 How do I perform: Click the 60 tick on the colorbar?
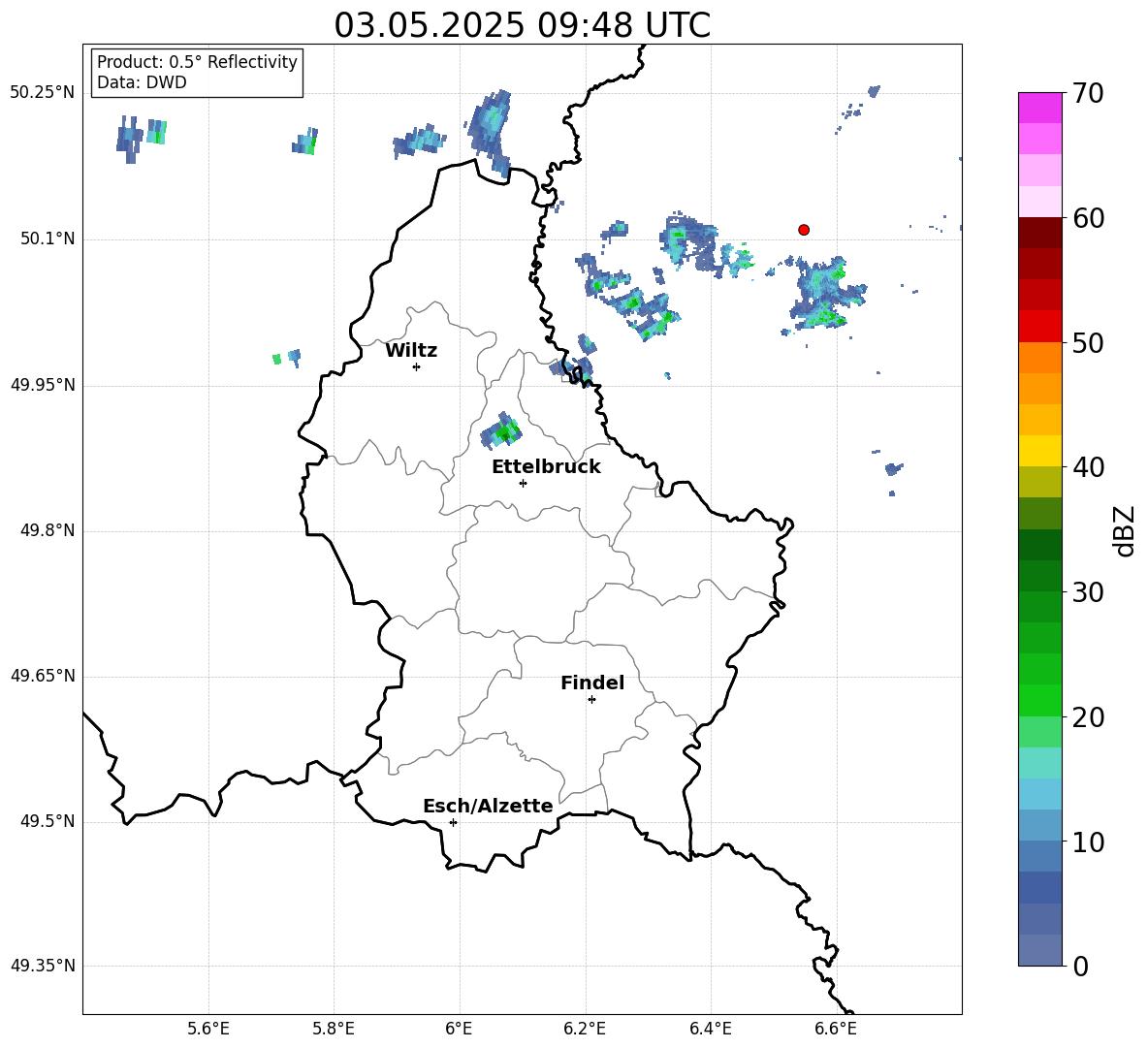pyautogui.click(x=1088, y=218)
